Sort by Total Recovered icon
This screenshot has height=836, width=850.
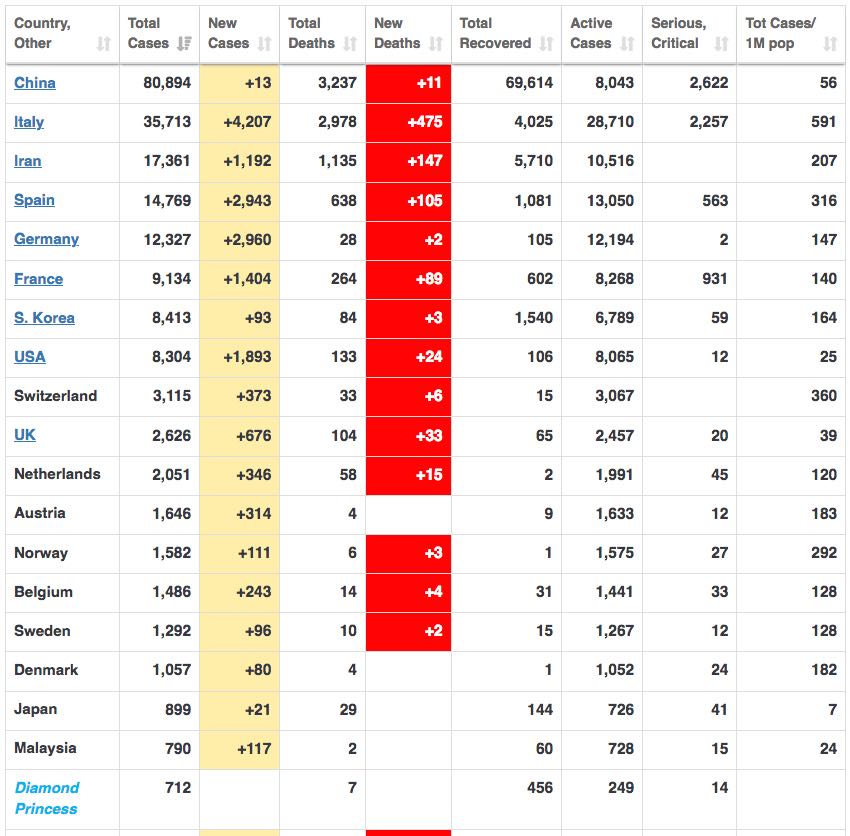click(546, 44)
